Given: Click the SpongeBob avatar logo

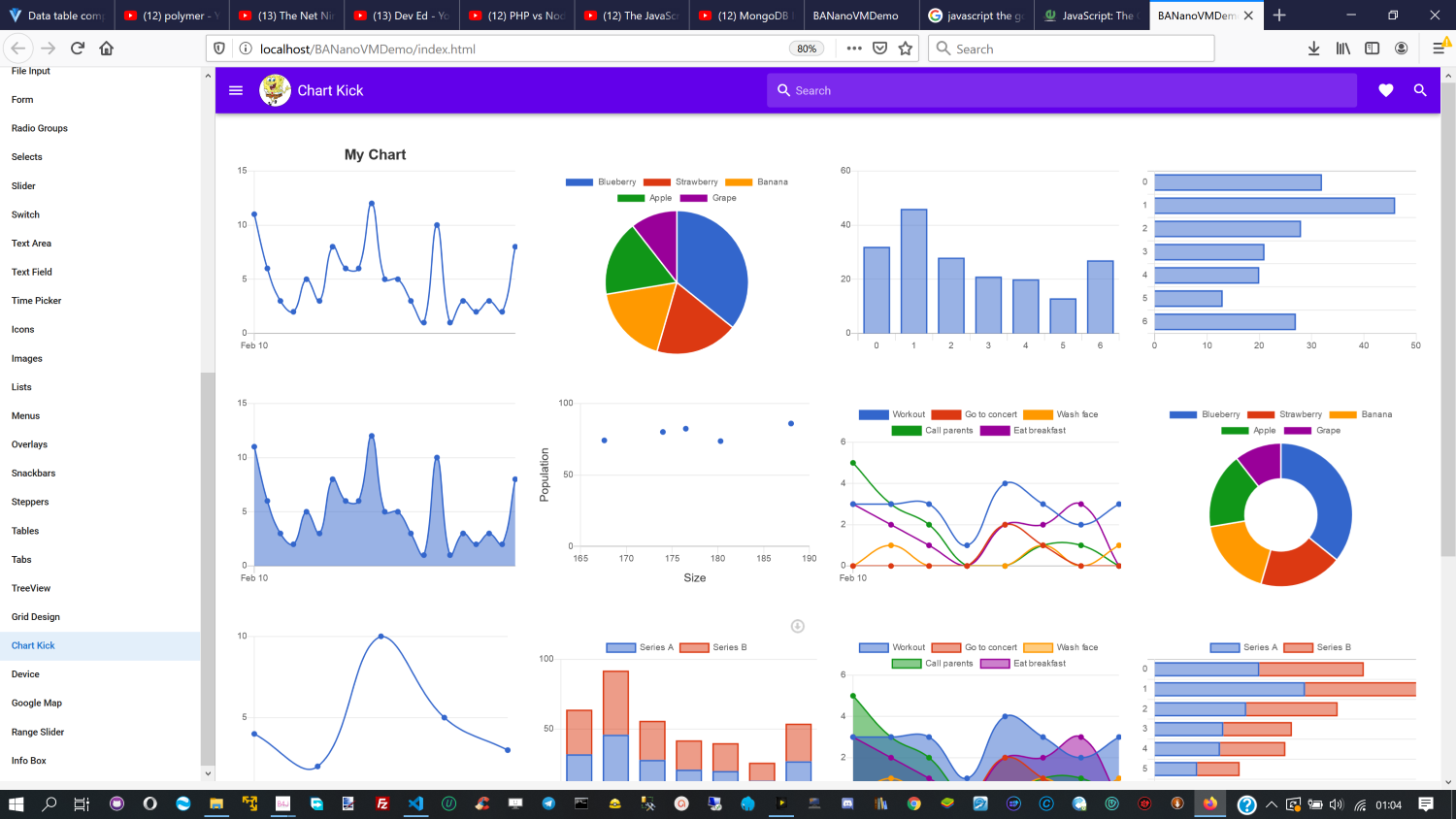Looking at the screenshot, I should (276, 90).
